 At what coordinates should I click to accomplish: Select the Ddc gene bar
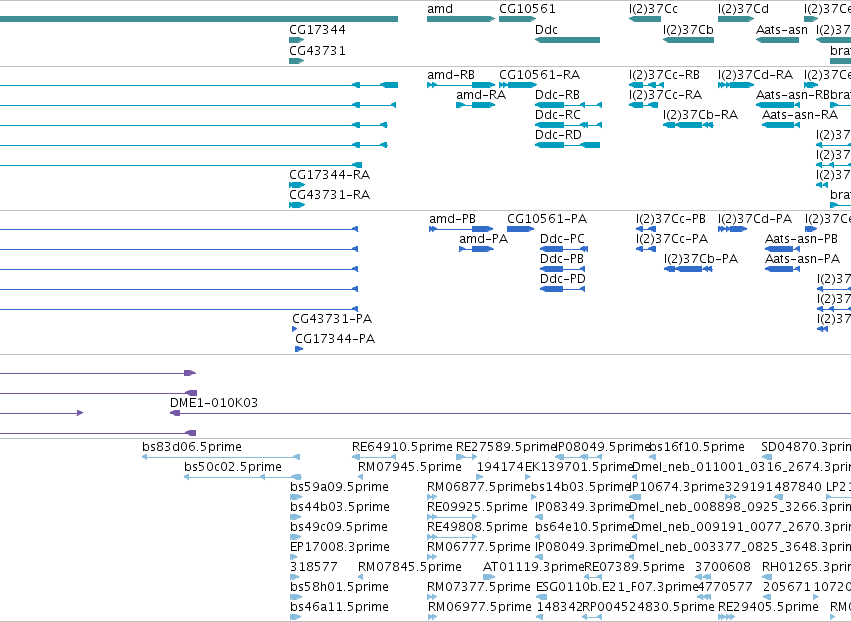568,40
